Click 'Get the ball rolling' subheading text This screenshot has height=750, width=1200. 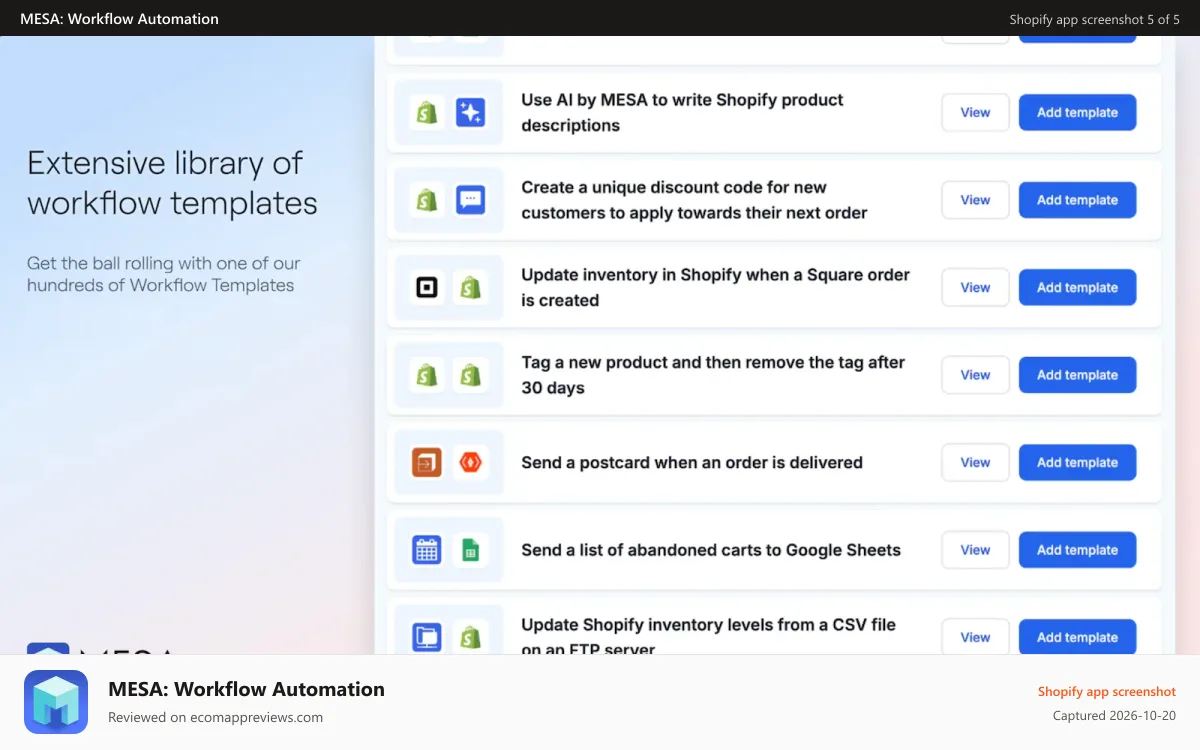pos(164,274)
